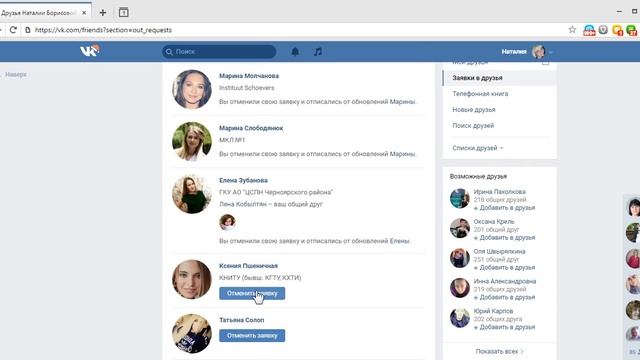Click the Возможные друзья heading

tap(478, 176)
